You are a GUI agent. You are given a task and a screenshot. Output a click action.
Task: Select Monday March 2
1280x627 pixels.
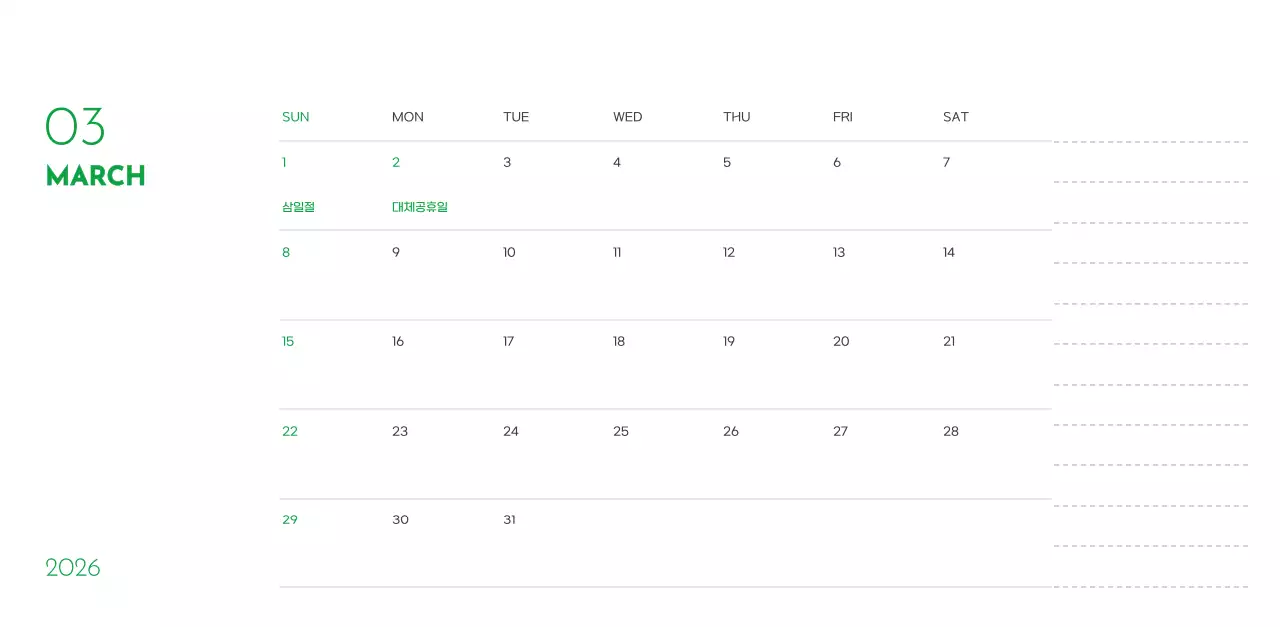pyautogui.click(x=396, y=162)
